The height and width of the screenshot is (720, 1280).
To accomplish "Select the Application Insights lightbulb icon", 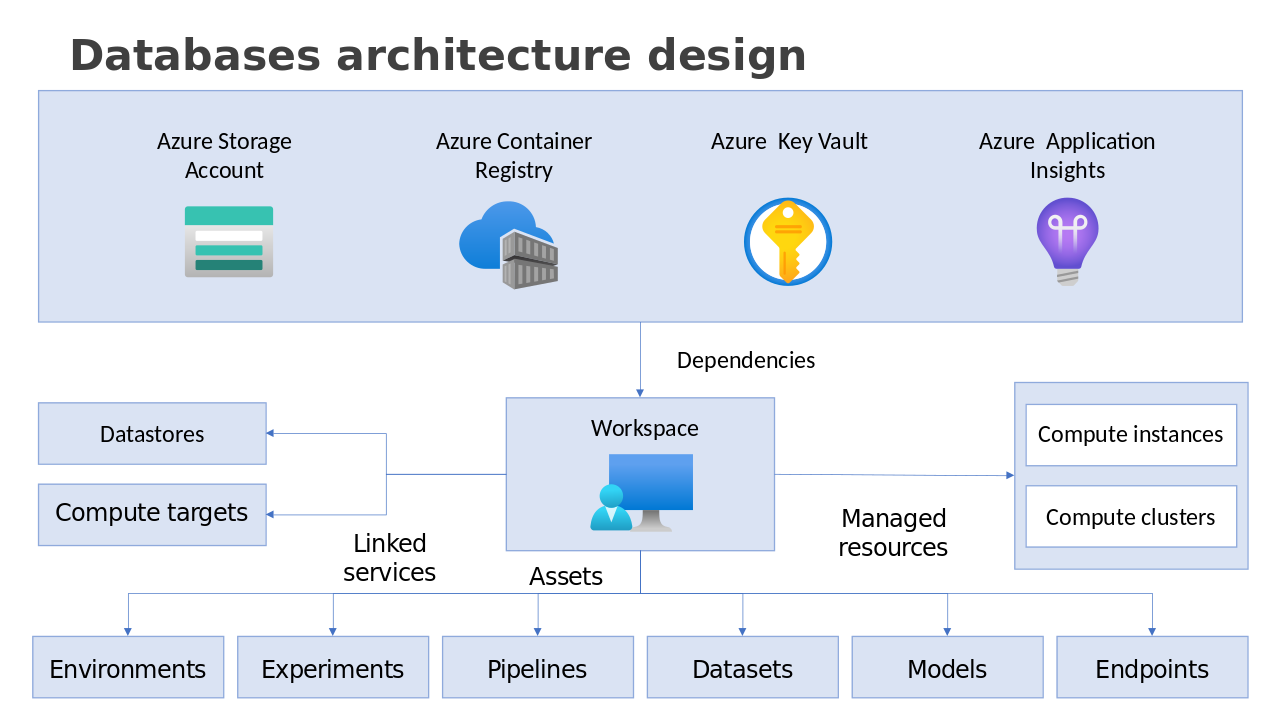I will pos(1067,242).
